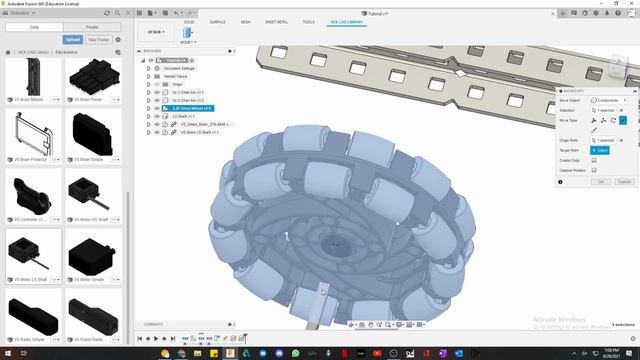Open the Move Object Components dropdown
Image resolution: width=640 pixels, height=360 pixels.
(x=609, y=100)
